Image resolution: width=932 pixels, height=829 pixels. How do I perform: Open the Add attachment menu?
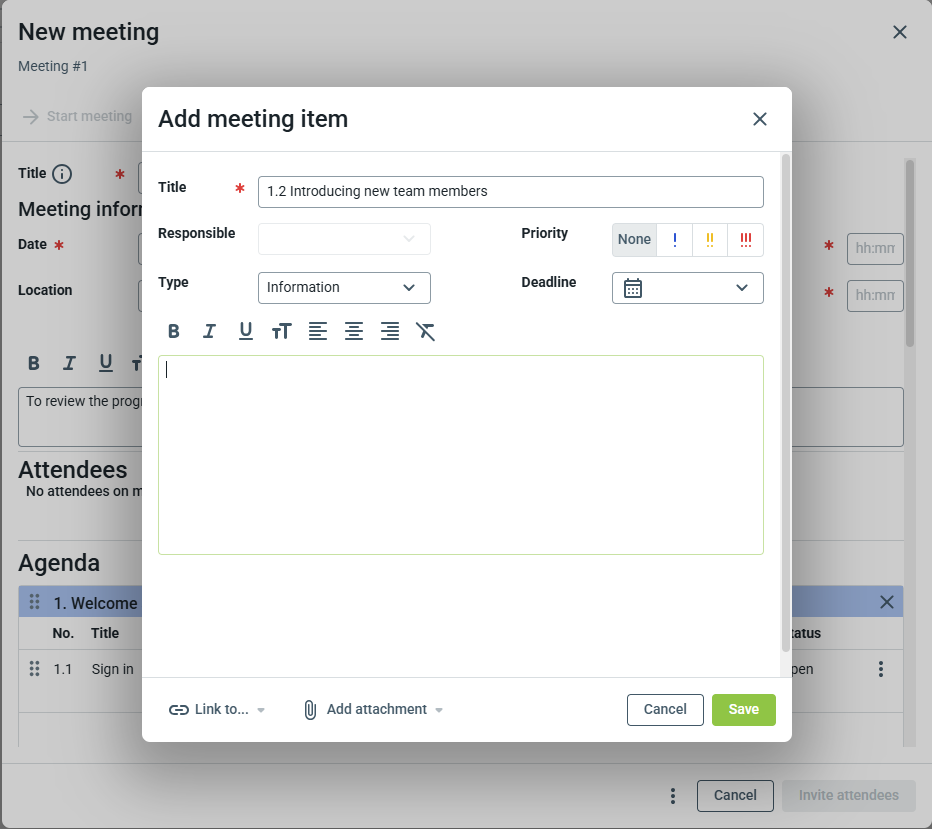pyautogui.click(x=373, y=710)
